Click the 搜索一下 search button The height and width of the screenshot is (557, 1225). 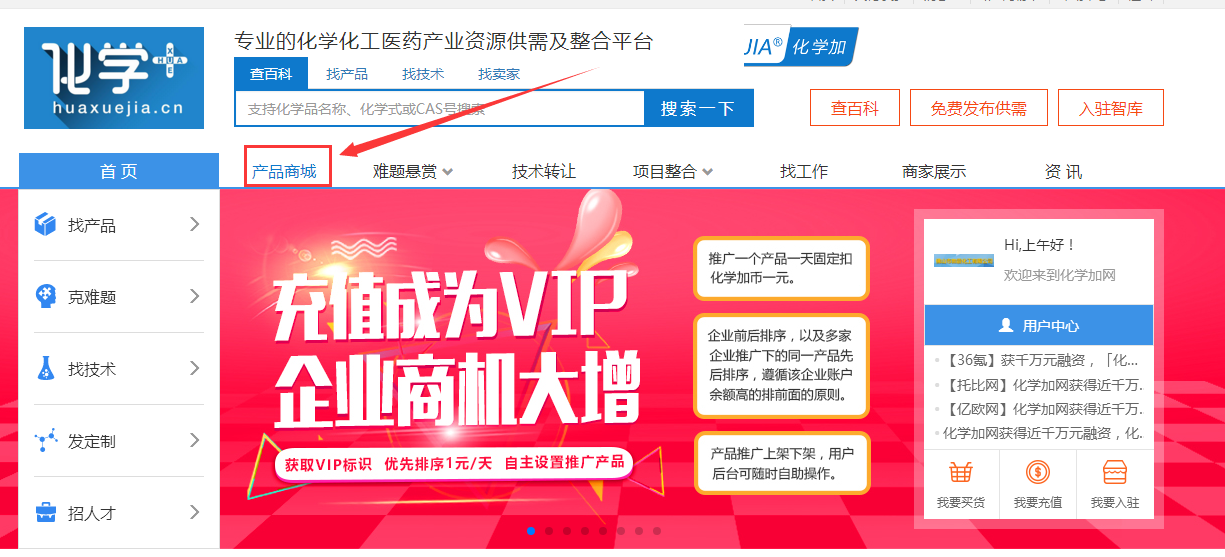click(698, 109)
